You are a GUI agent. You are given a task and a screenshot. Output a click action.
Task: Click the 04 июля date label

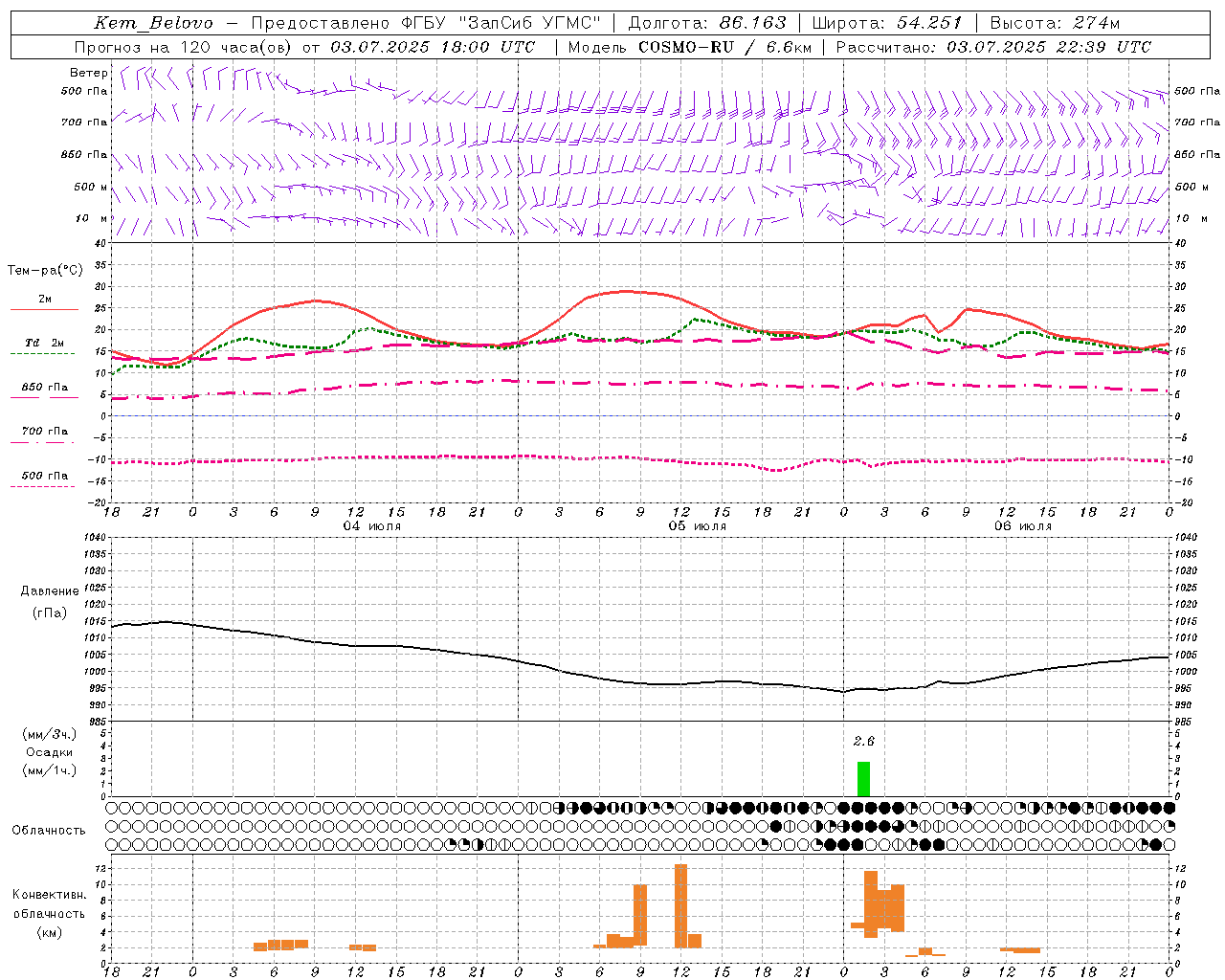(372, 526)
